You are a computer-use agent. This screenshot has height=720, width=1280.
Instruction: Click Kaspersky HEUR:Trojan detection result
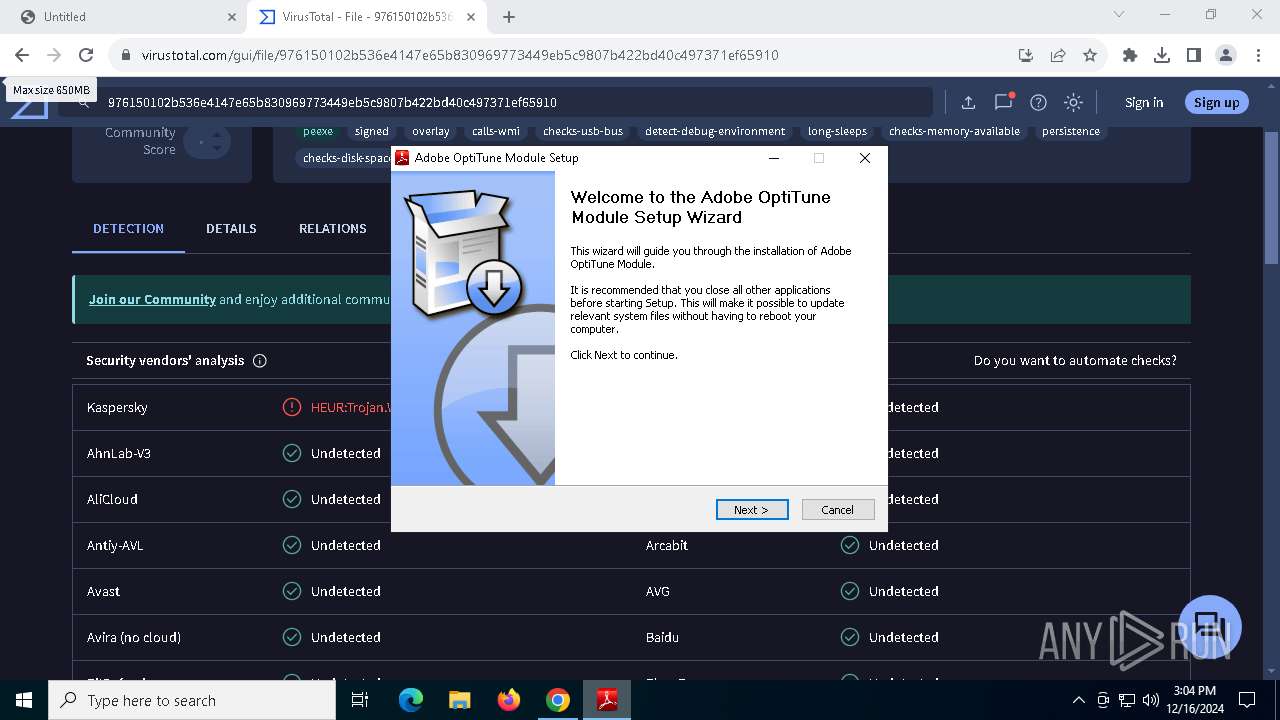(x=350, y=407)
